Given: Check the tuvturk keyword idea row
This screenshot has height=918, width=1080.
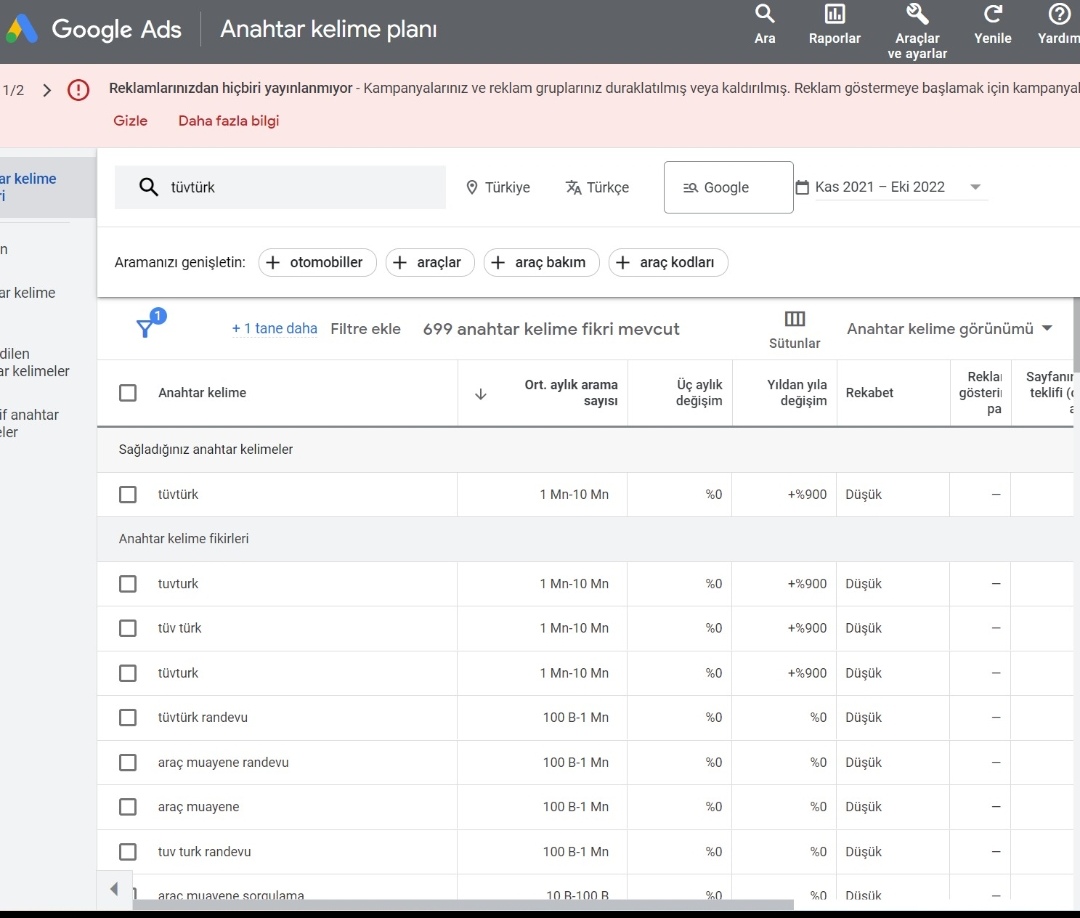Looking at the screenshot, I should point(127,584).
